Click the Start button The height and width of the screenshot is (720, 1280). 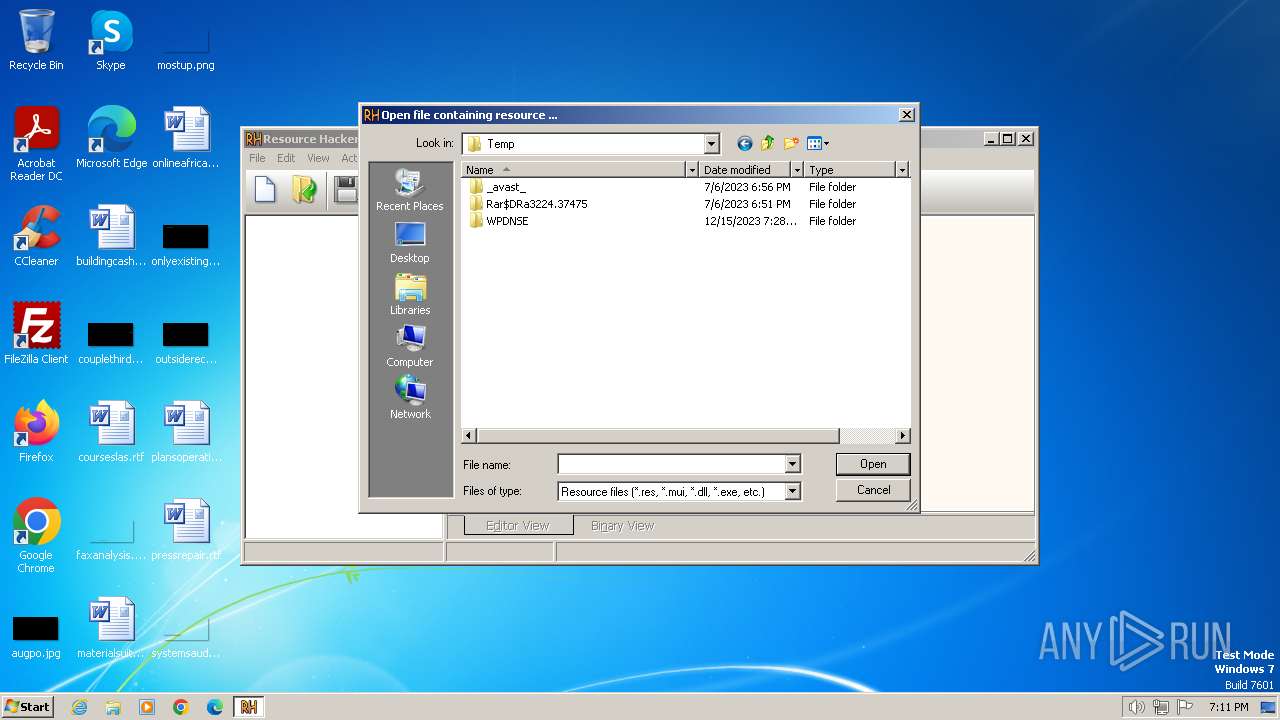tap(27, 706)
